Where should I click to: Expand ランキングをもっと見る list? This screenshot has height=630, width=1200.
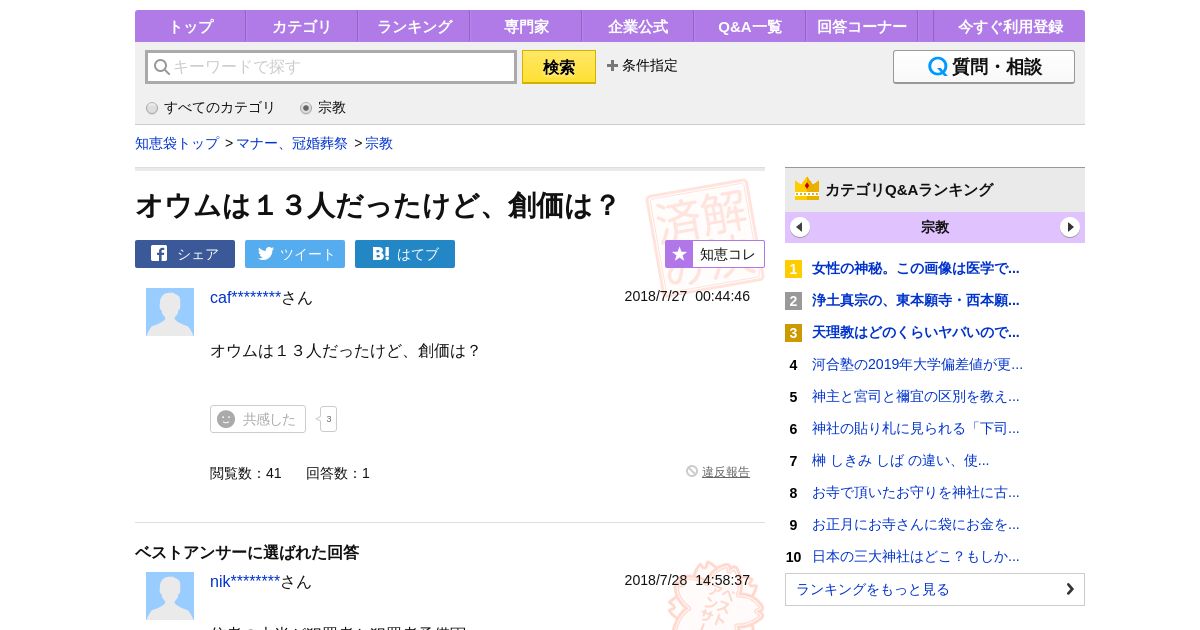pos(934,589)
